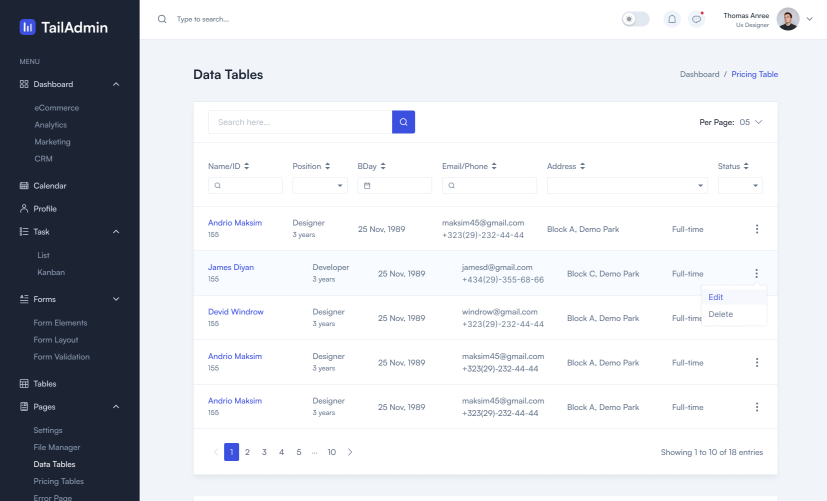Sort by Email/Phone column arrows
The height and width of the screenshot is (501, 827).
(494, 166)
